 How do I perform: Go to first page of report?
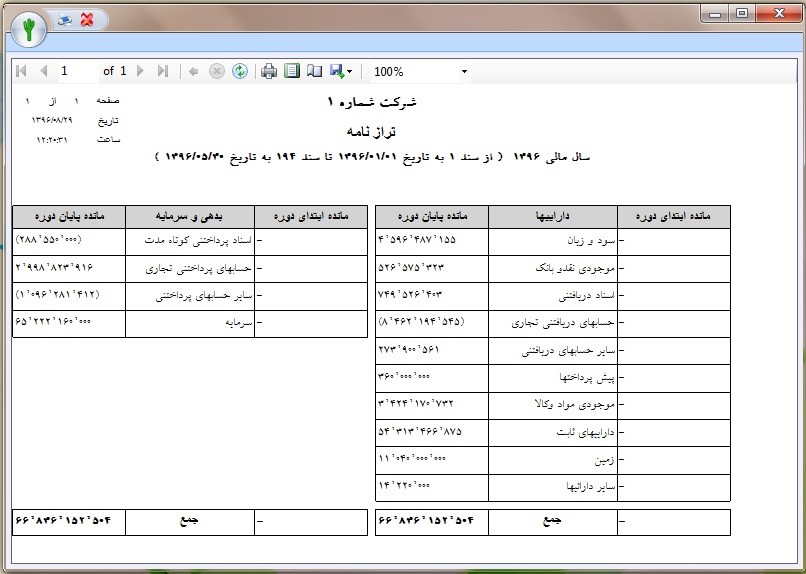coord(21,71)
